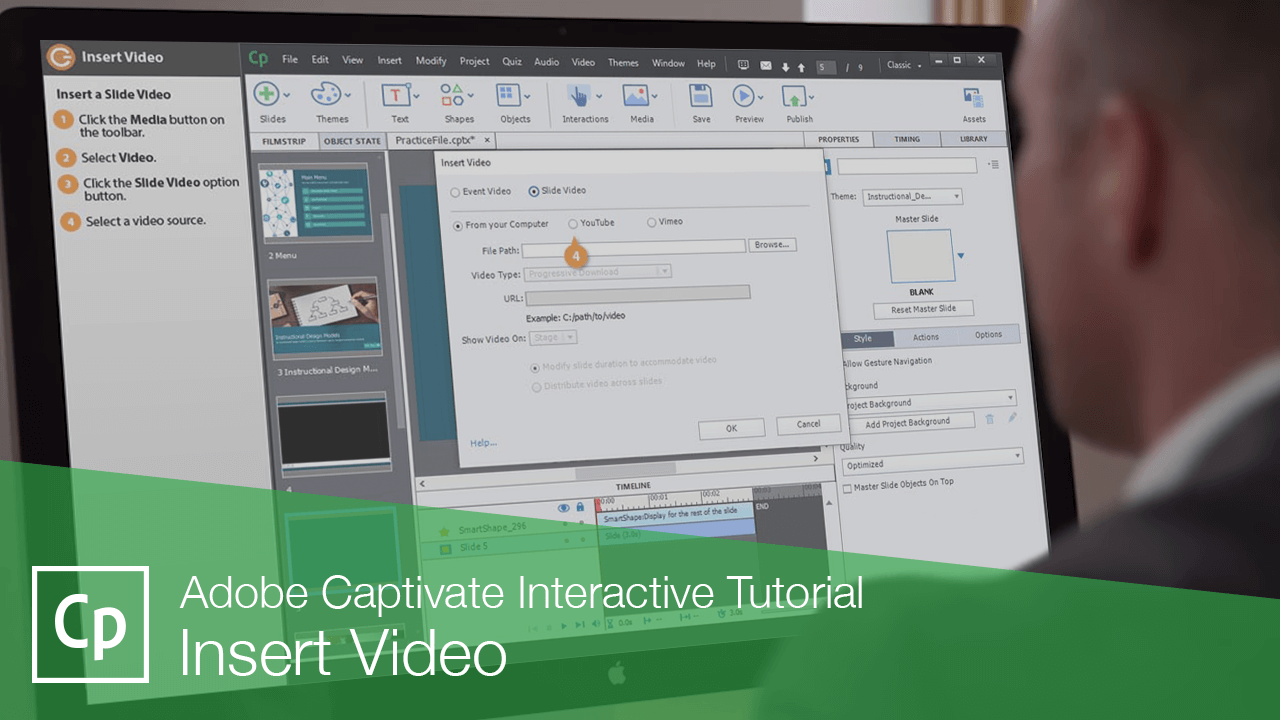Select the Shapes icon
The image size is (1280, 720).
click(452, 95)
